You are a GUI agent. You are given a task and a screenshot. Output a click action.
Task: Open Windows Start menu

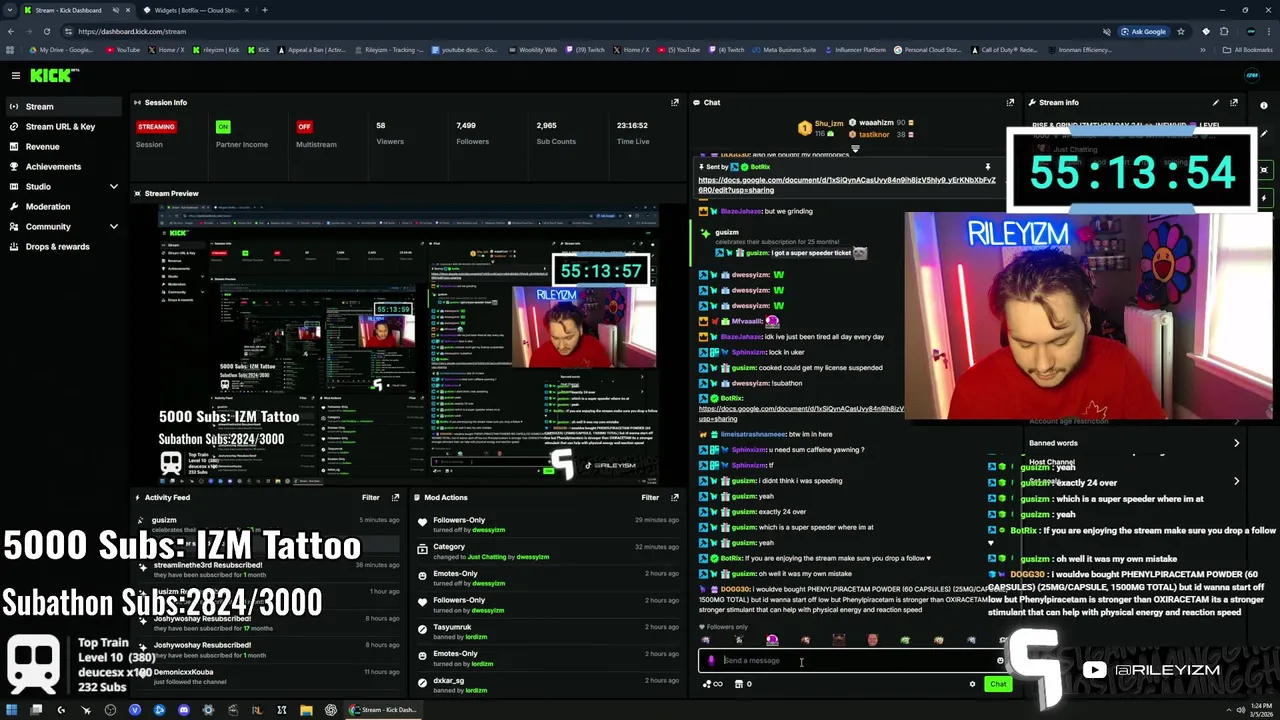tap(11, 710)
